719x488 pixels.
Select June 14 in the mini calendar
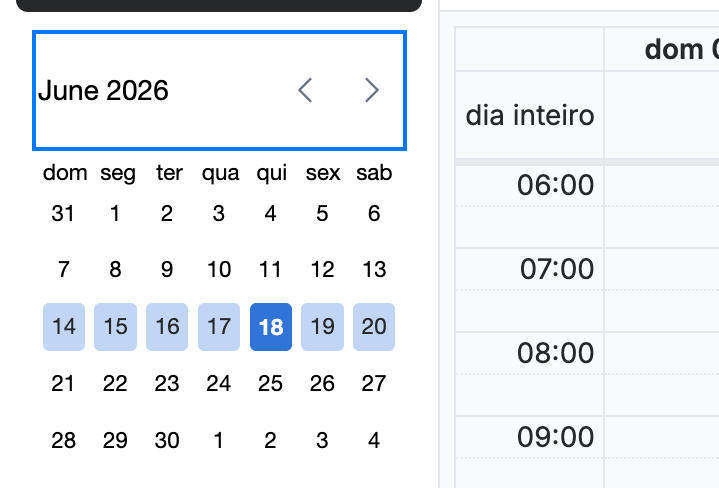[64, 327]
